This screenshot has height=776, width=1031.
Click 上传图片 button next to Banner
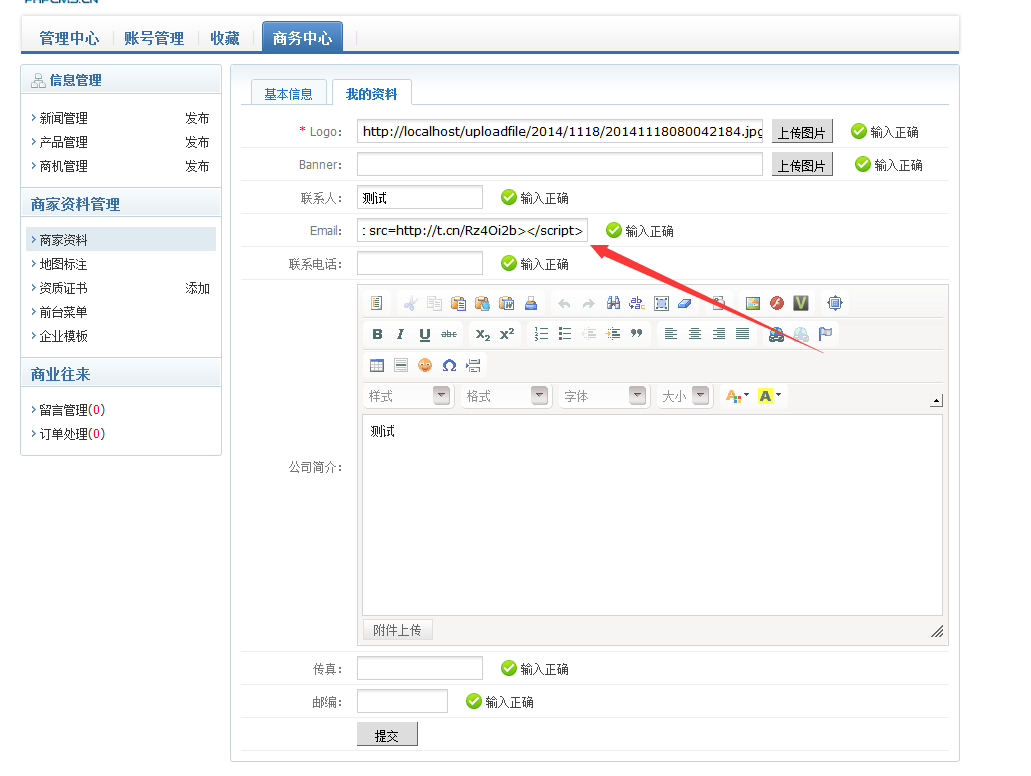[802, 164]
